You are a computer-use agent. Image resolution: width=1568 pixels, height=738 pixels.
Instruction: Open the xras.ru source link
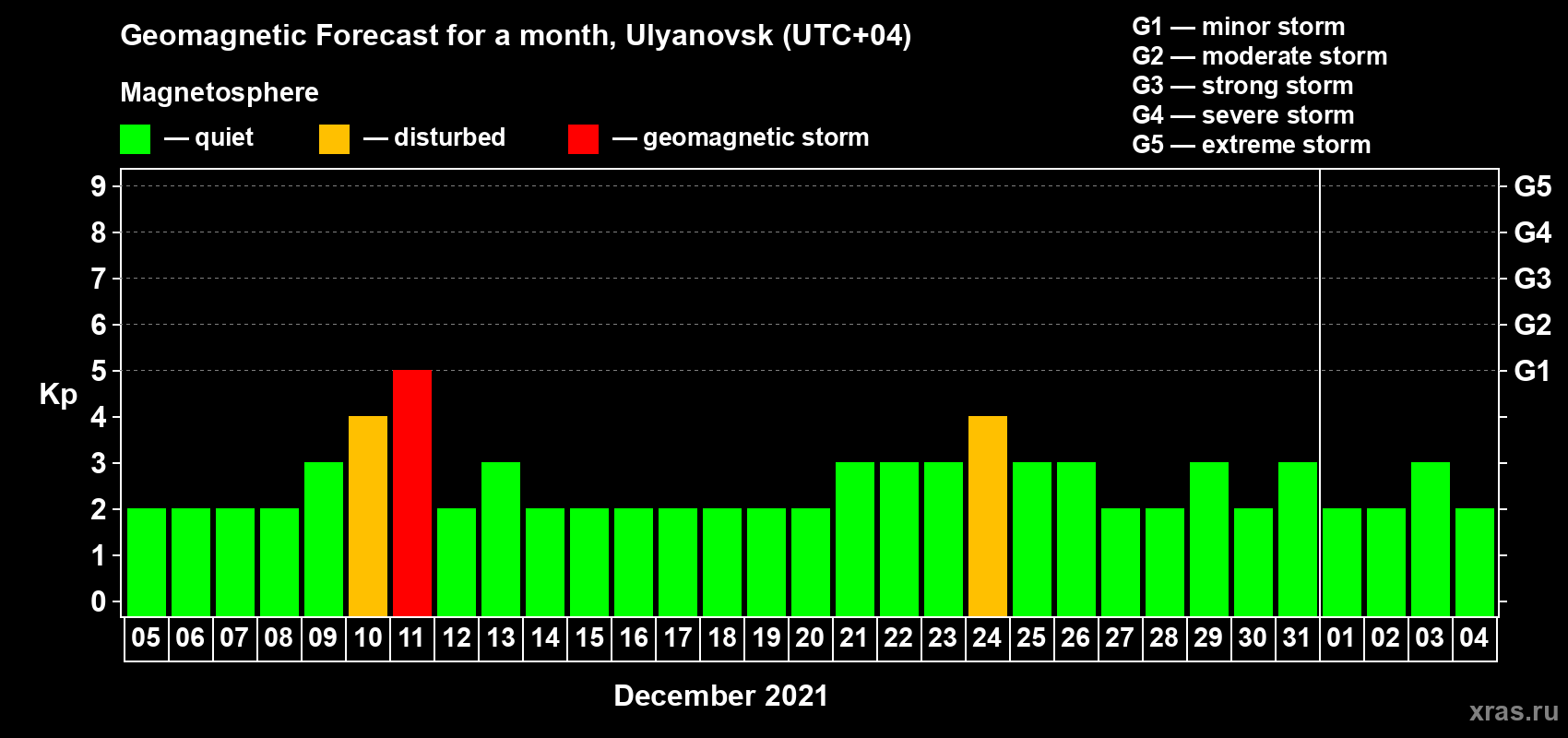click(x=1514, y=711)
